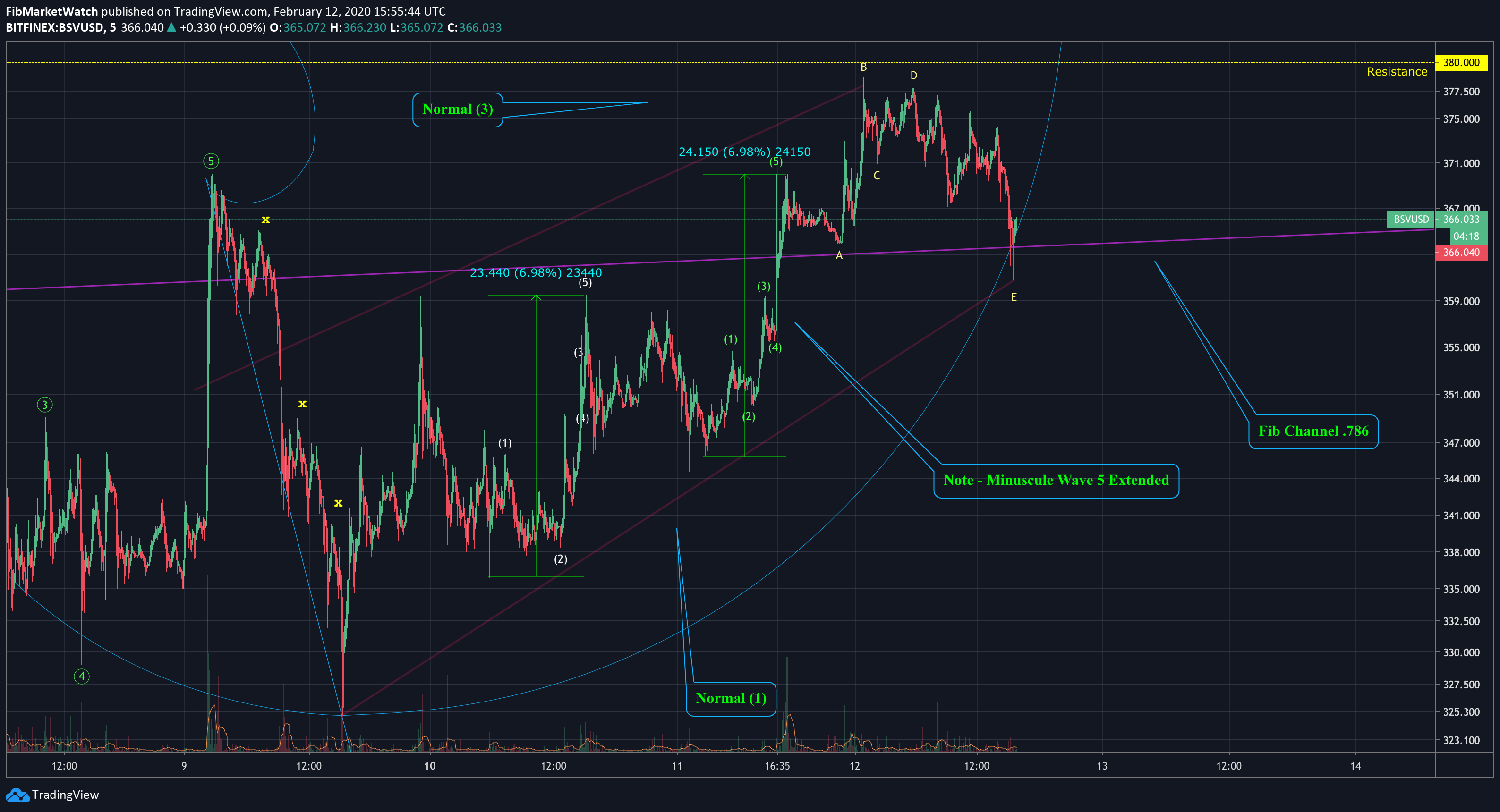
Task: Click the white (2) wave label
Action: click(560, 559)
